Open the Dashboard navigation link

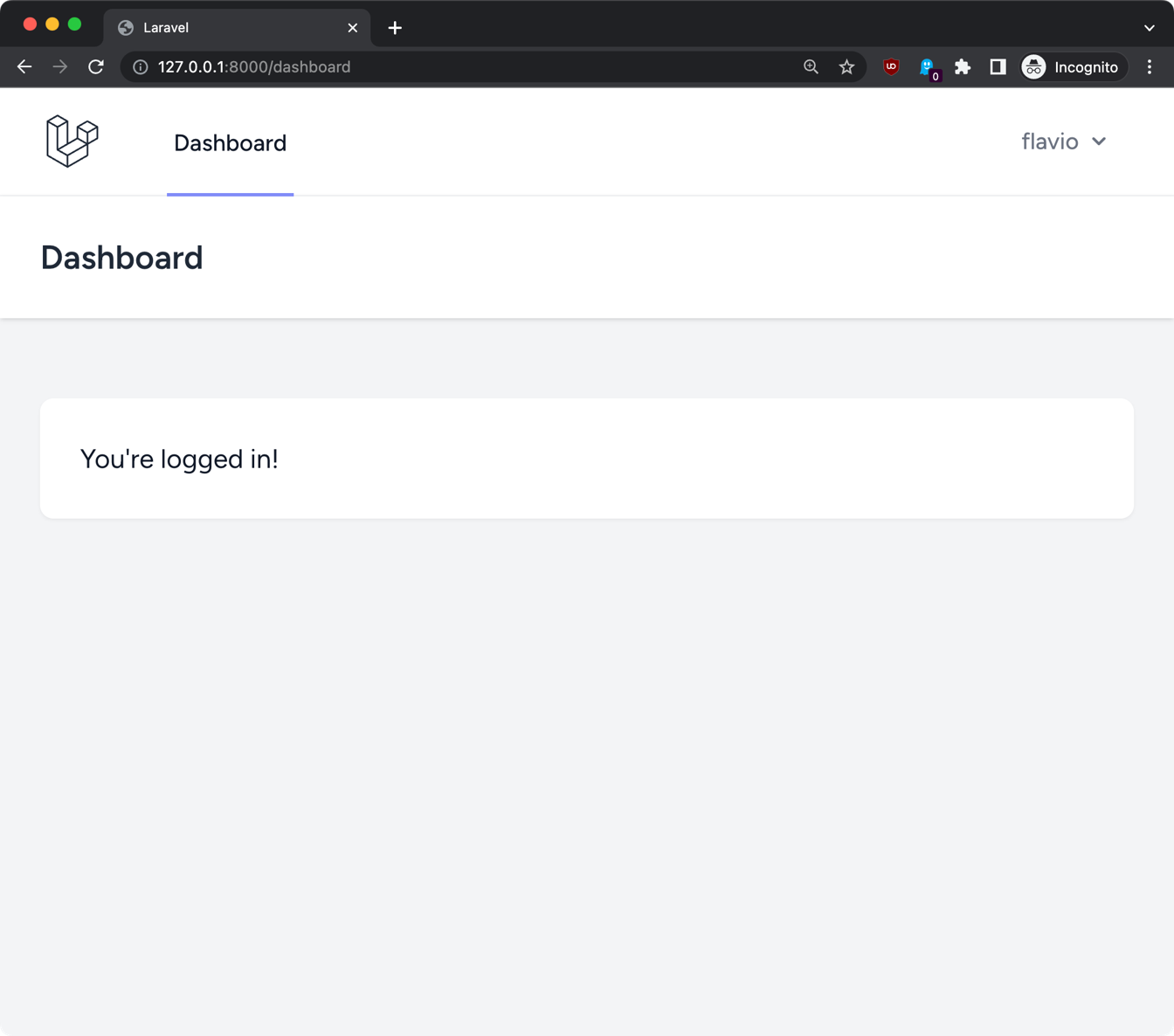click(230, 143)
